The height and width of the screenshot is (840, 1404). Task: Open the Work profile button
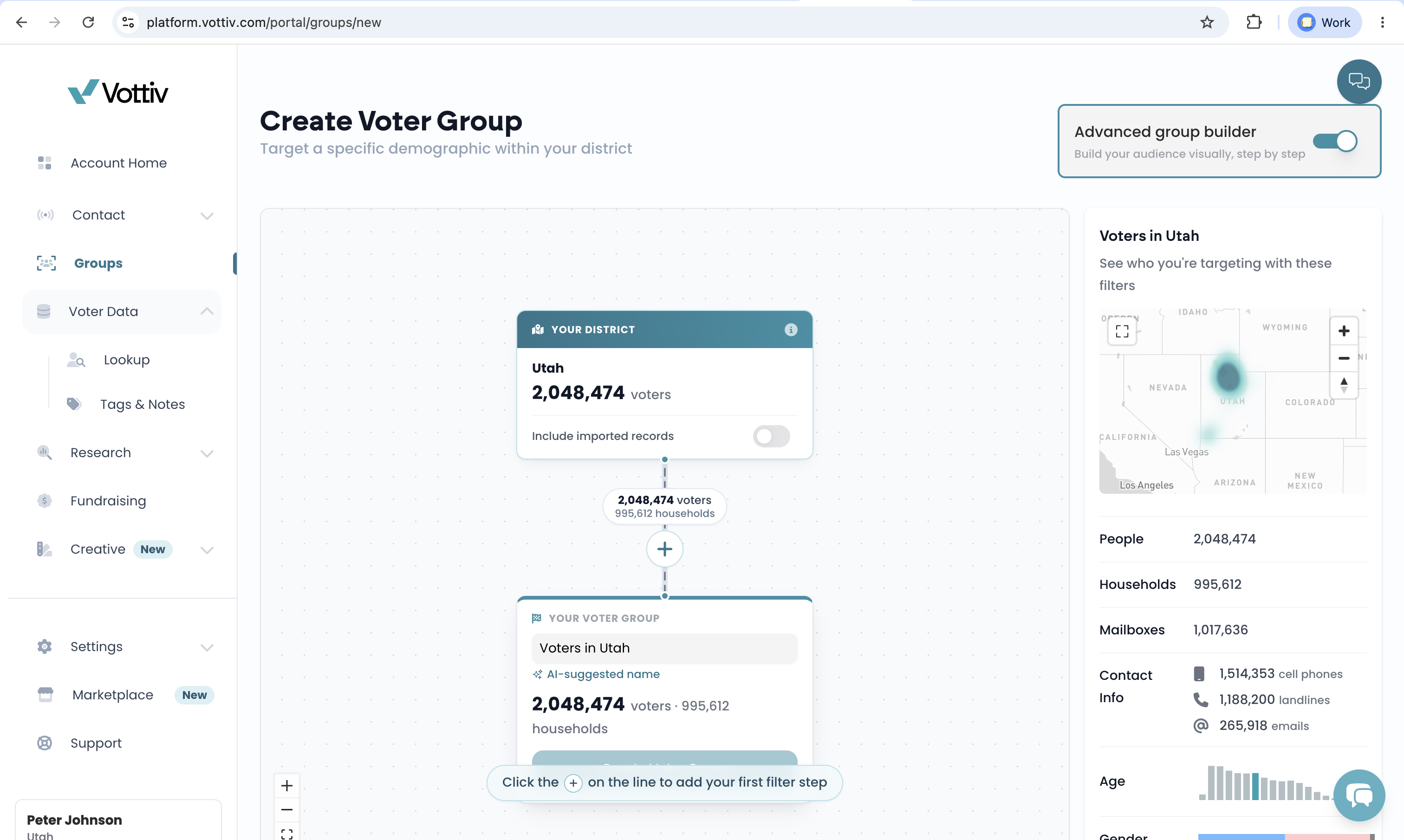pyautogui.click(x=1324, y=22)
